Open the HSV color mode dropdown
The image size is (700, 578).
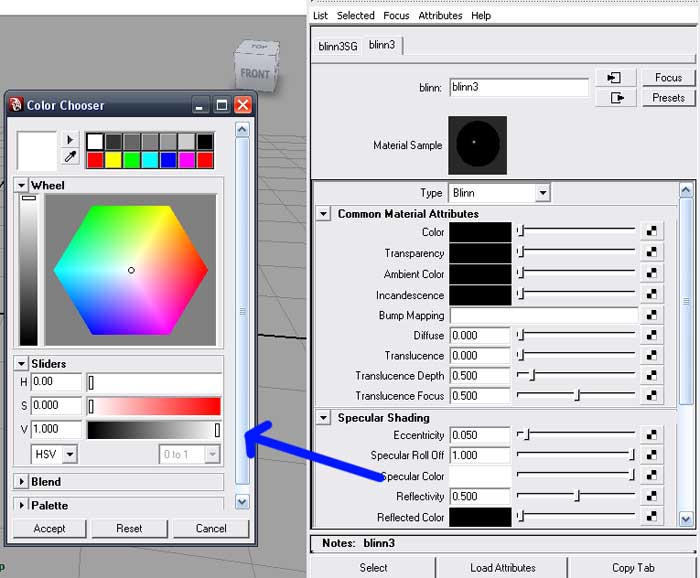tap(54, 454)
